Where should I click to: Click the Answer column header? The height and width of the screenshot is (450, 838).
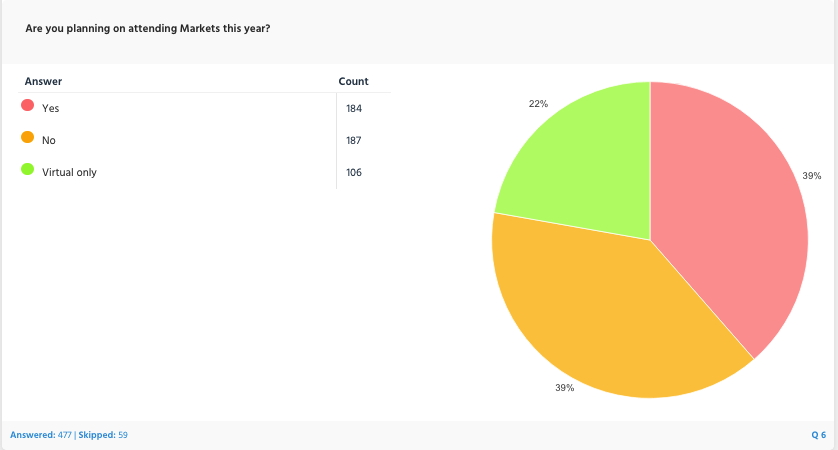(43, 81)
